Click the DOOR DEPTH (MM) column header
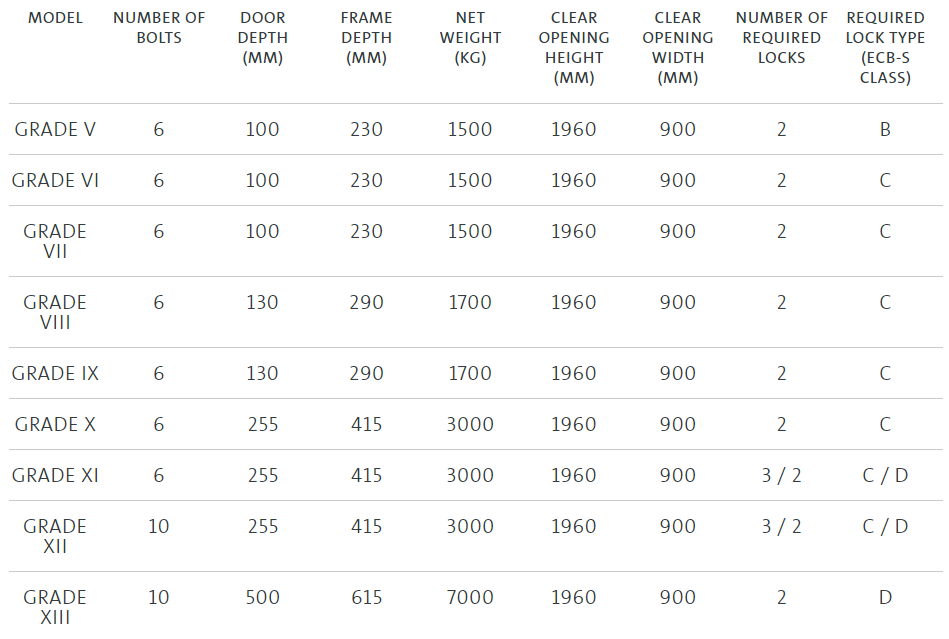The width and height of the screenshot is (949, 639). [x=263, y=37]
